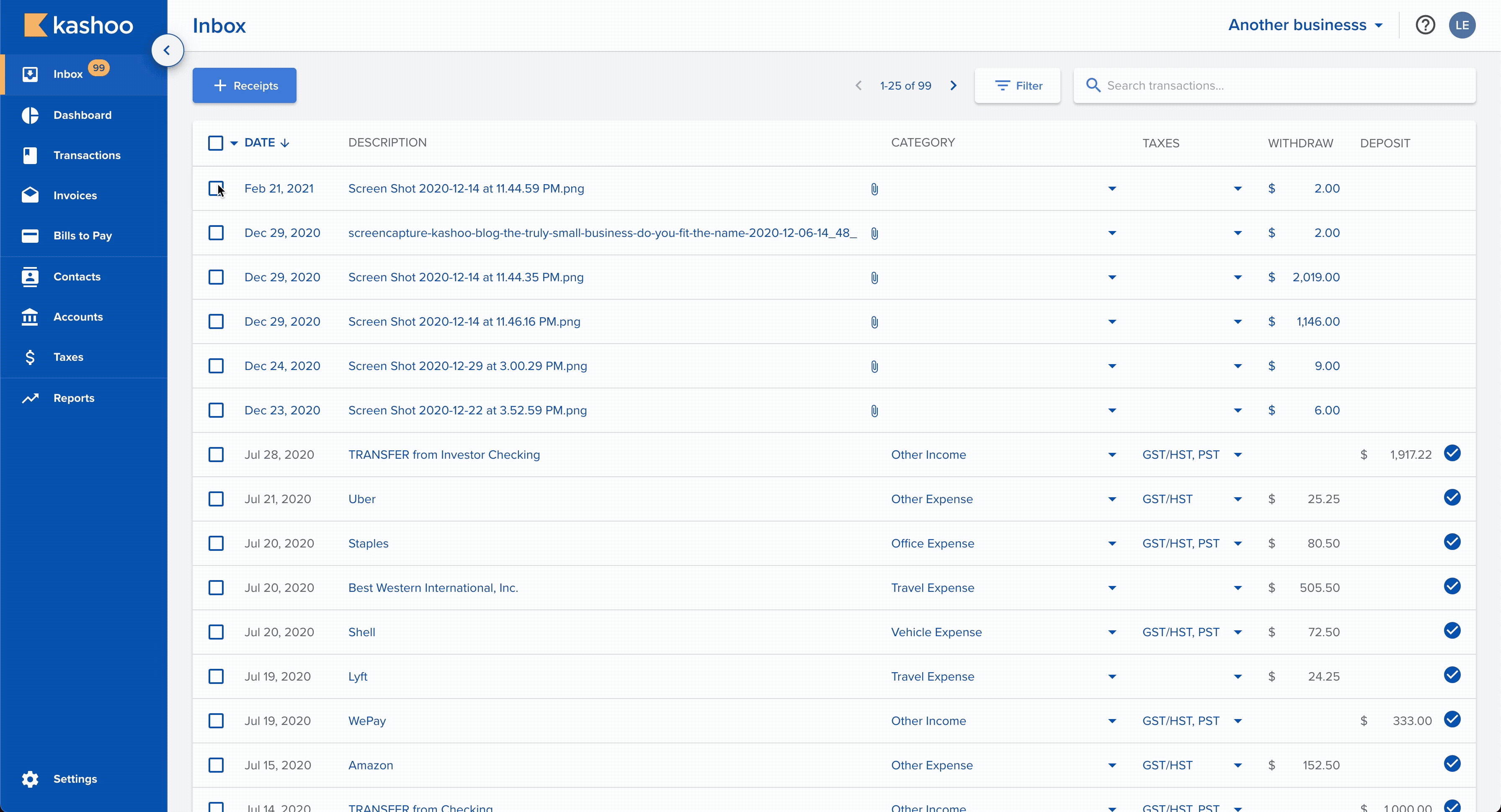Click the checkmark on the Shell row
The width and height of the screenshot is (1501, 812).
[1452, 630]
